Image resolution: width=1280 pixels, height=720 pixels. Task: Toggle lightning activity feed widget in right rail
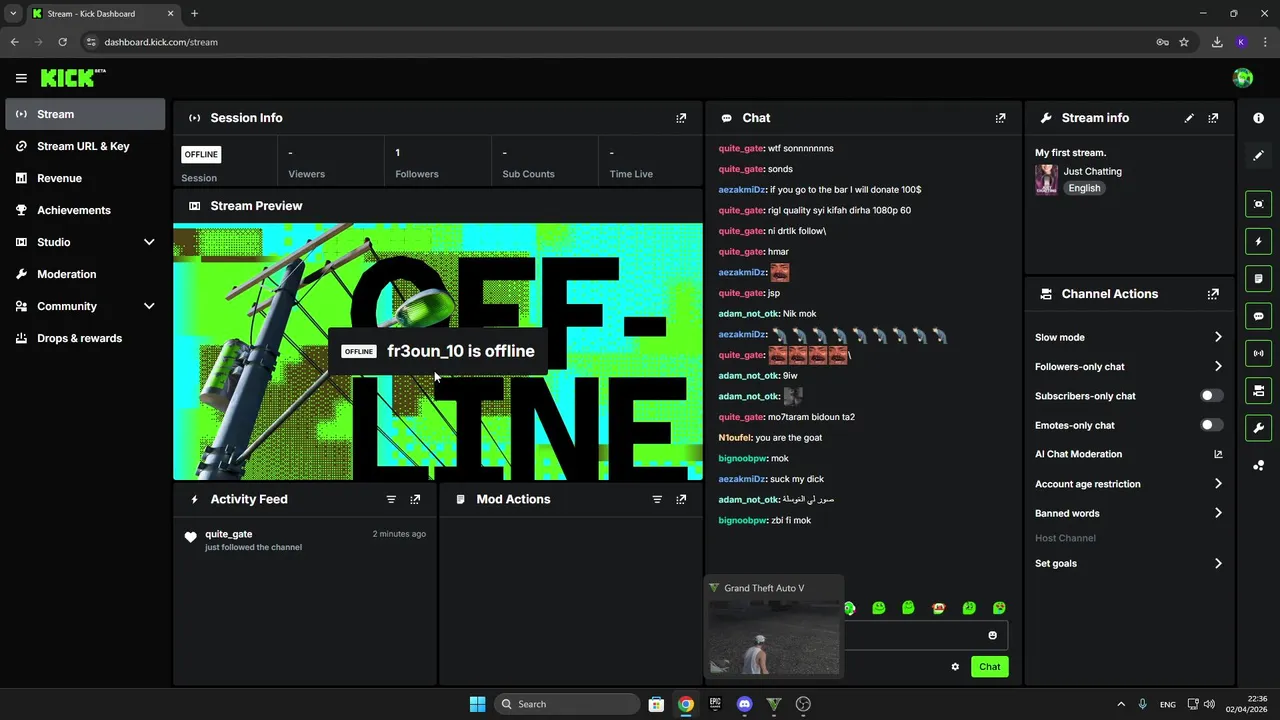tap(1258, 241)
